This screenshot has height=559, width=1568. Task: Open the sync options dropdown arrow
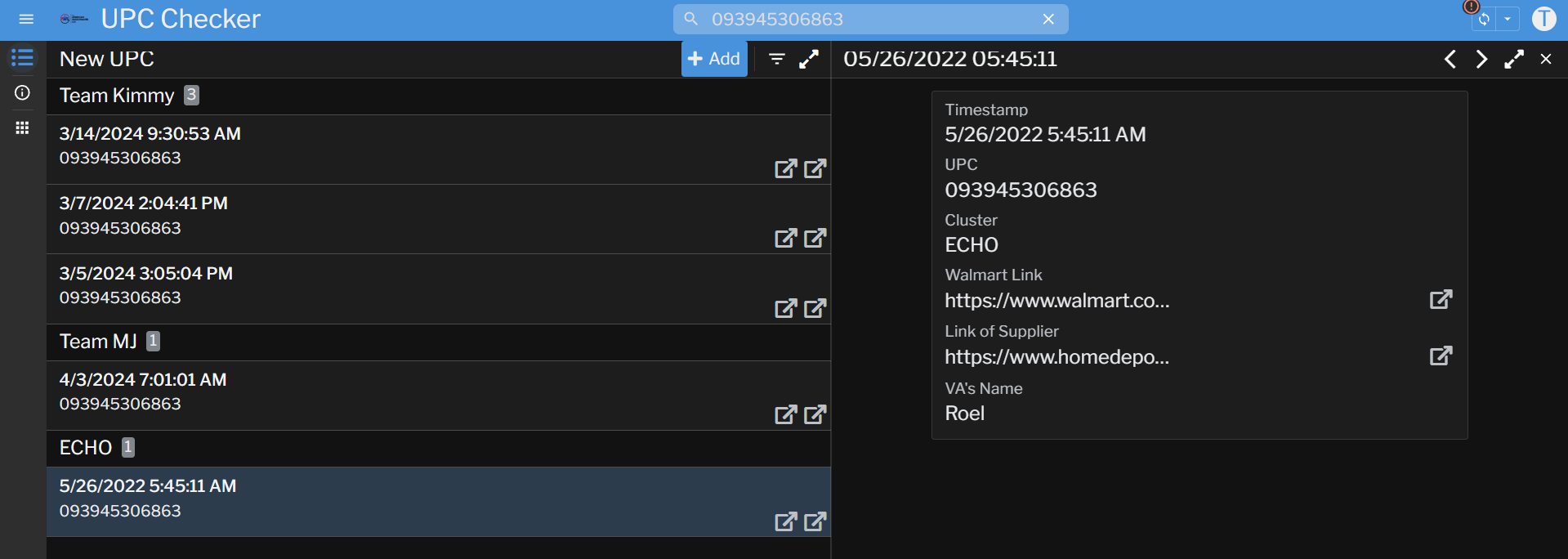[1508, 19]
